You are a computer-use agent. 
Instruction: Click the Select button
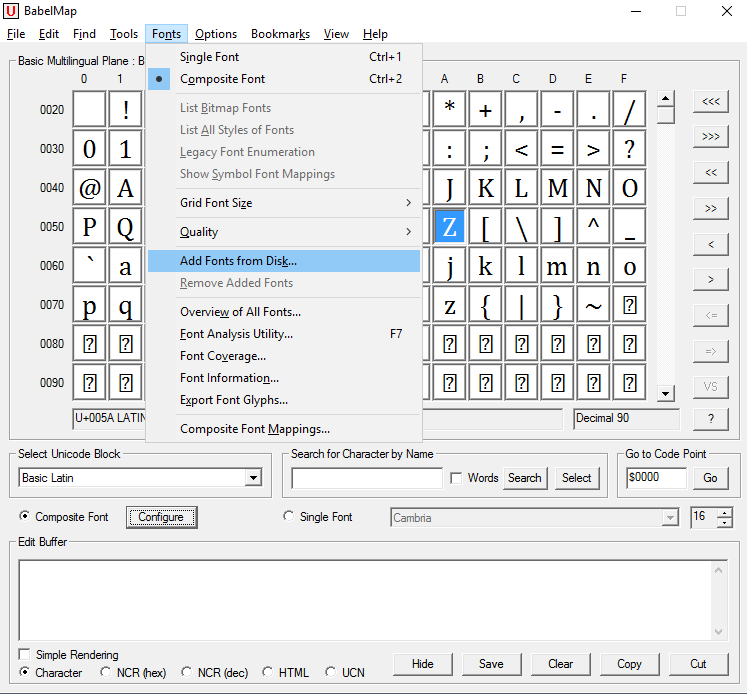[x=576, y=478]
